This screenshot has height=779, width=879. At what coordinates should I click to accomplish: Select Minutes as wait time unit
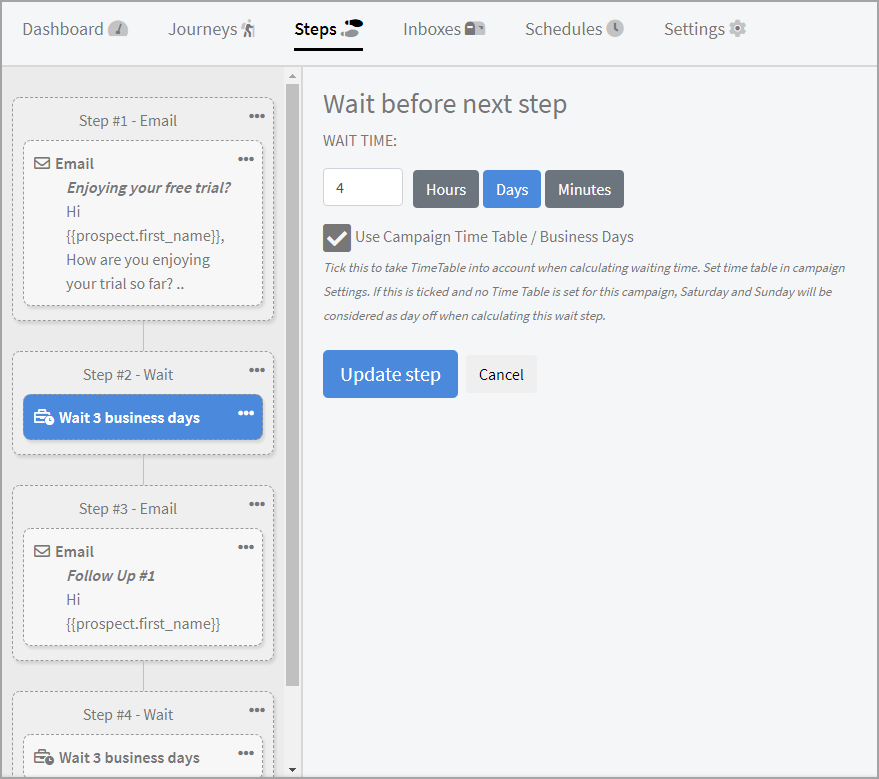pyautogui.click(x=584, y=189)
